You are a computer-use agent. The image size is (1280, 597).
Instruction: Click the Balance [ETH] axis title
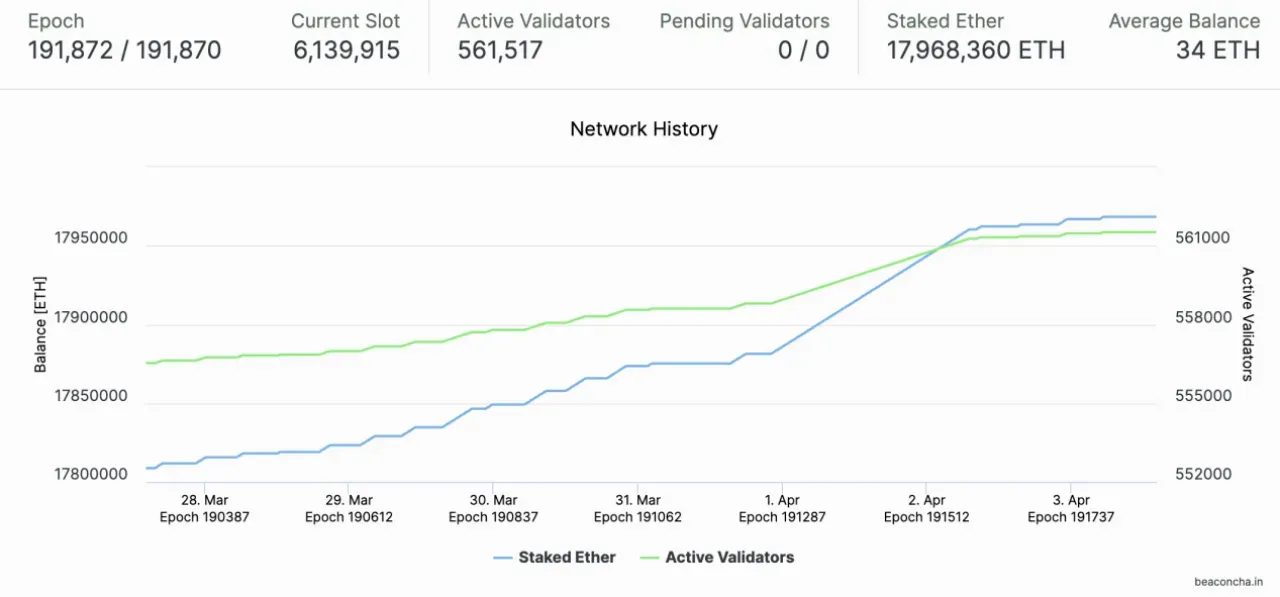click(x=41, y=325)
